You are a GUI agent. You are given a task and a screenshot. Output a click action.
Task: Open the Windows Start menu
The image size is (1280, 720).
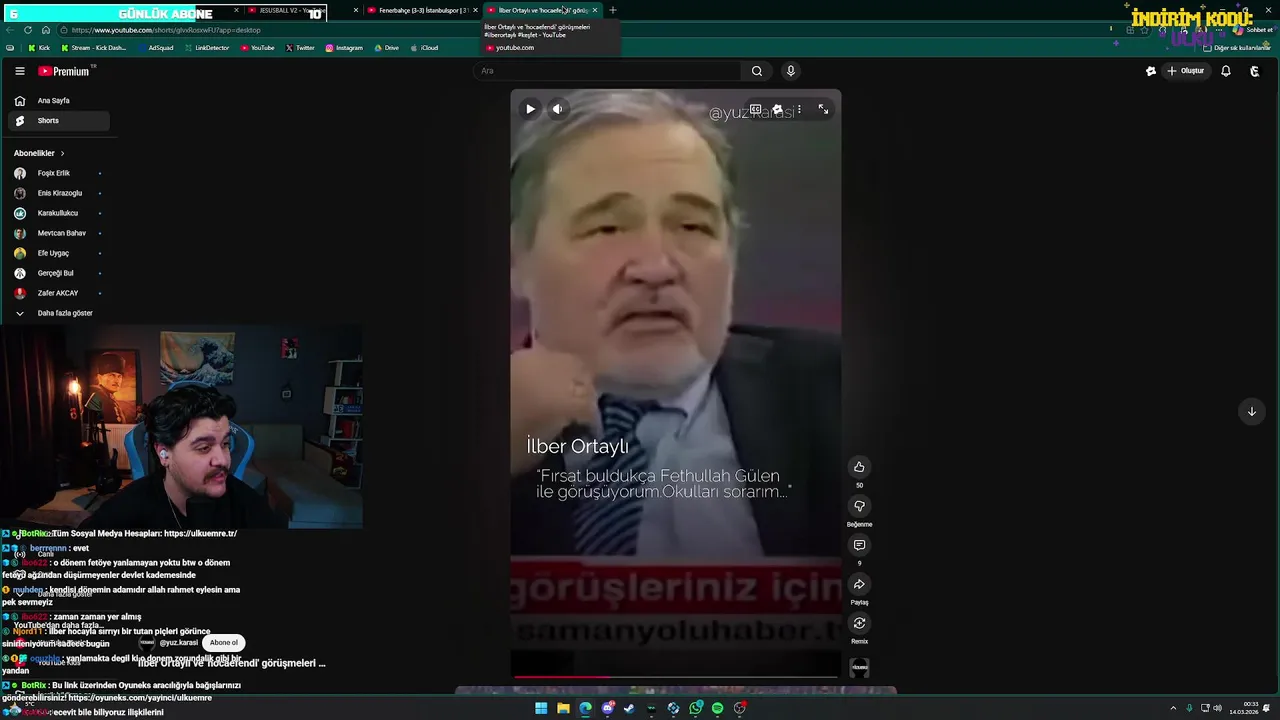click(541, 708)
